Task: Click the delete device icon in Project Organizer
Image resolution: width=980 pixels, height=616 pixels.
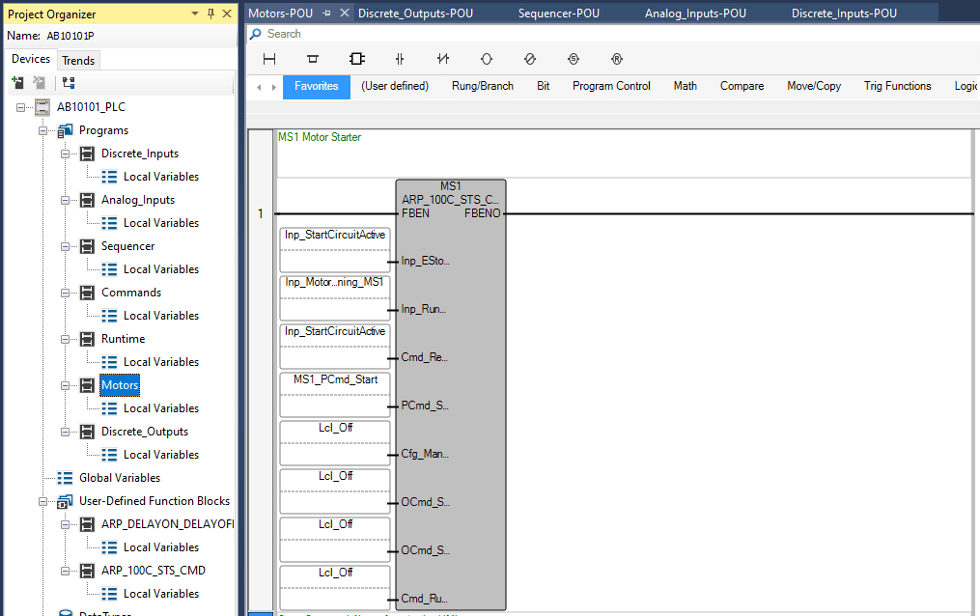Action: pyautogui.click(x=39, y=82)
